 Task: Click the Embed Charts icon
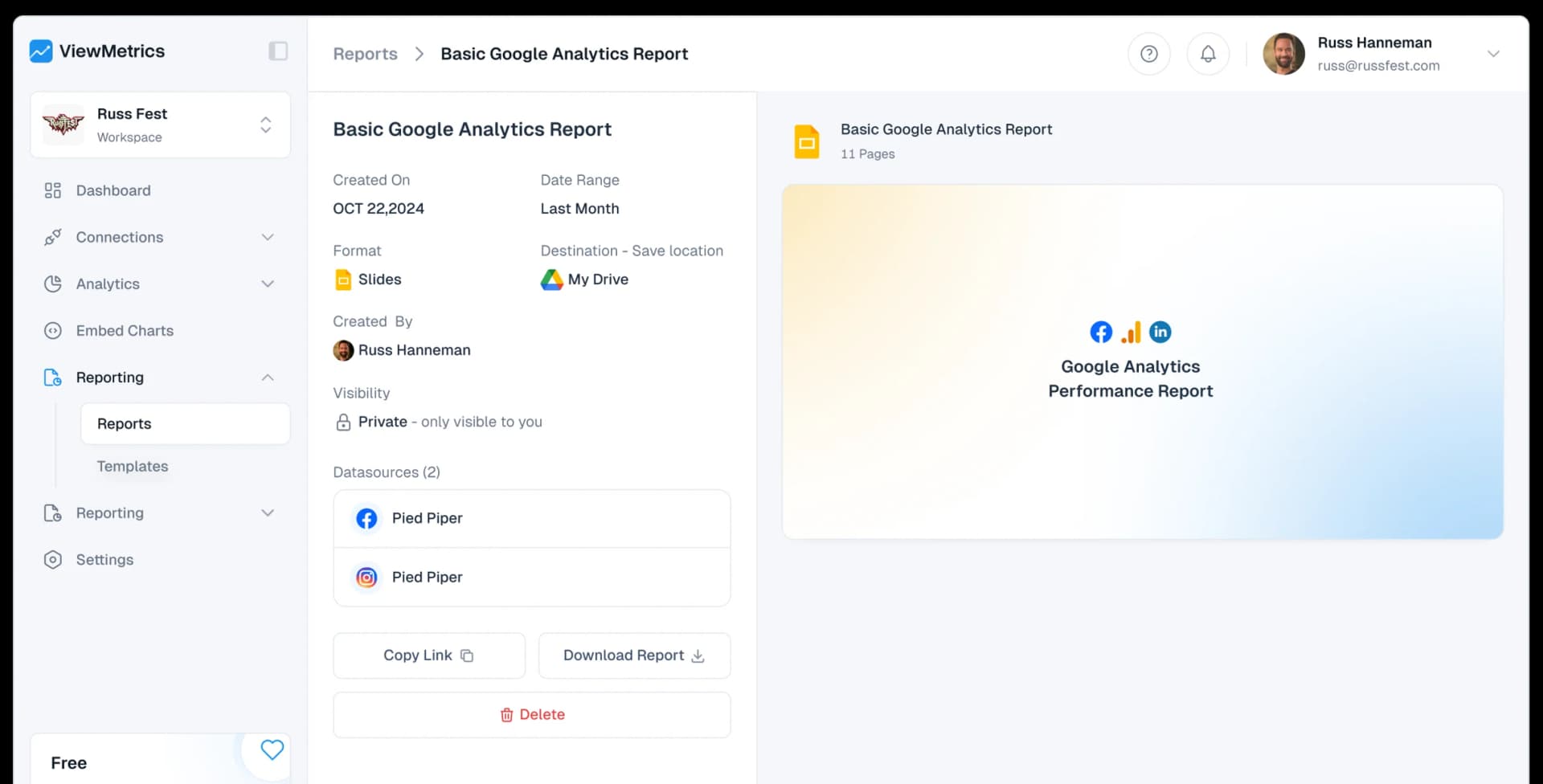(x=52, y=330)
